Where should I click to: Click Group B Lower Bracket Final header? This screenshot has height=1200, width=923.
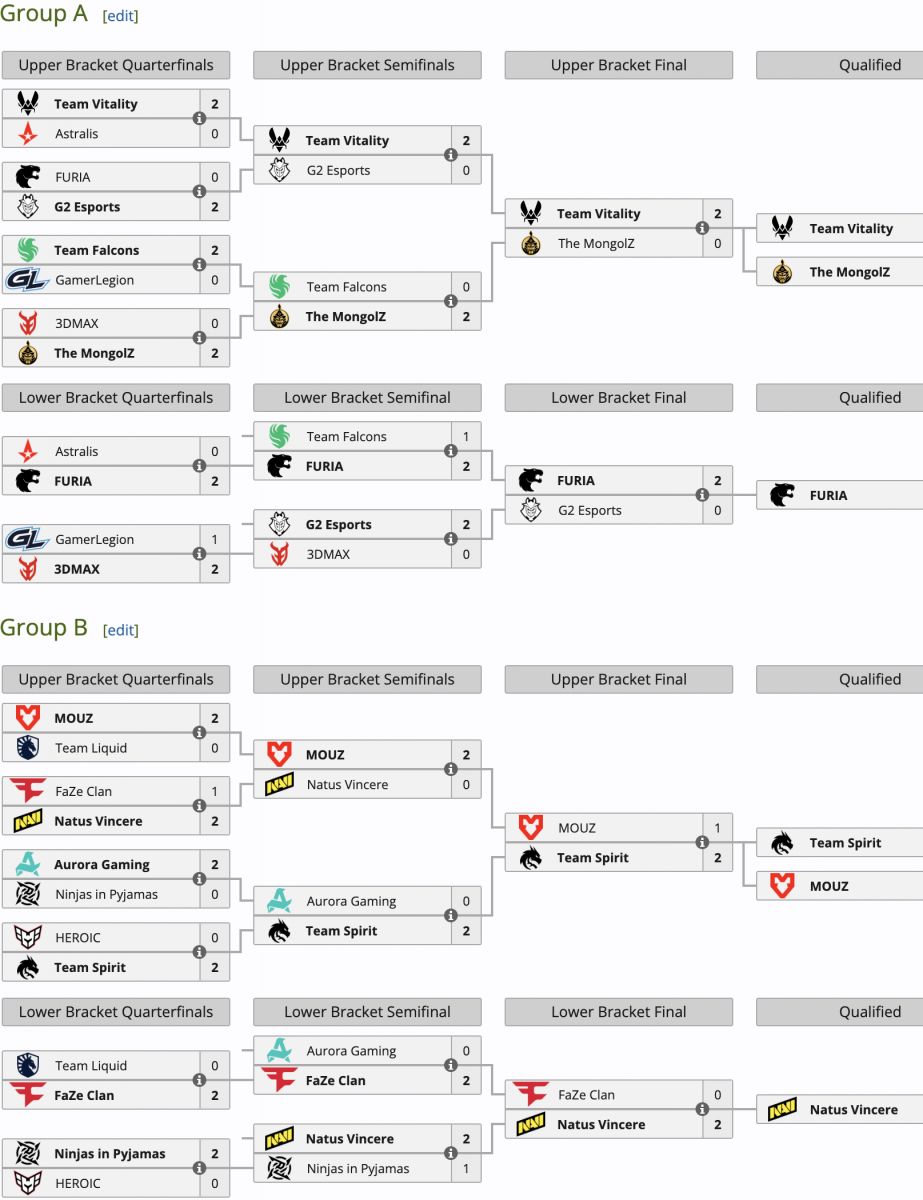pyautogui.click(x=618, y=1011)
